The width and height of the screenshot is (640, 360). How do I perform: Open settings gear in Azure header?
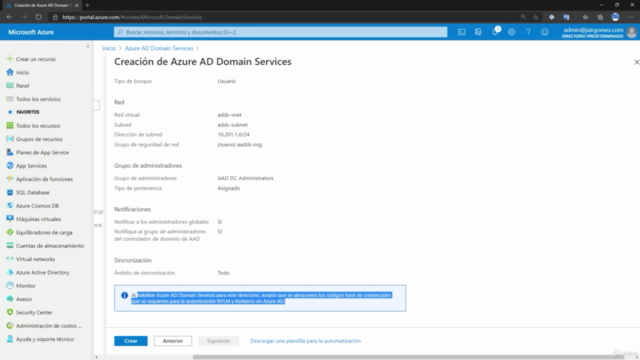(511, 32)
